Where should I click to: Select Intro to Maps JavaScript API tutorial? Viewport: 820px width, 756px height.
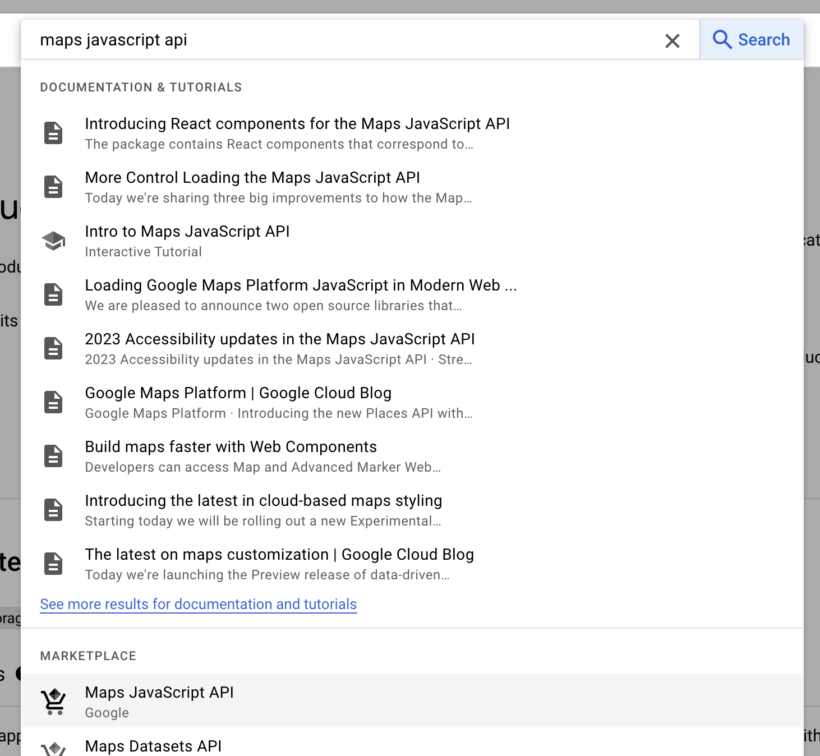tap(187, 232)
